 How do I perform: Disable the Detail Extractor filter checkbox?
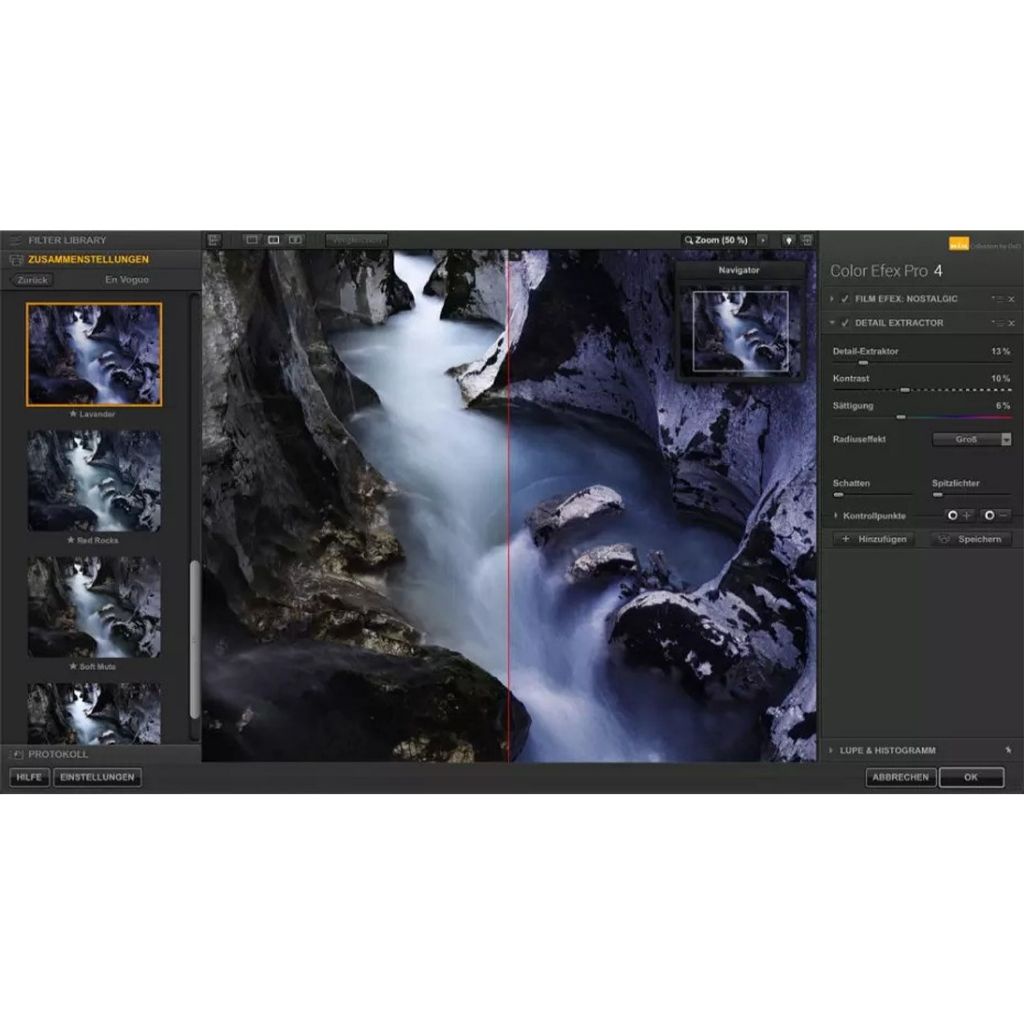tap(844, 323)
